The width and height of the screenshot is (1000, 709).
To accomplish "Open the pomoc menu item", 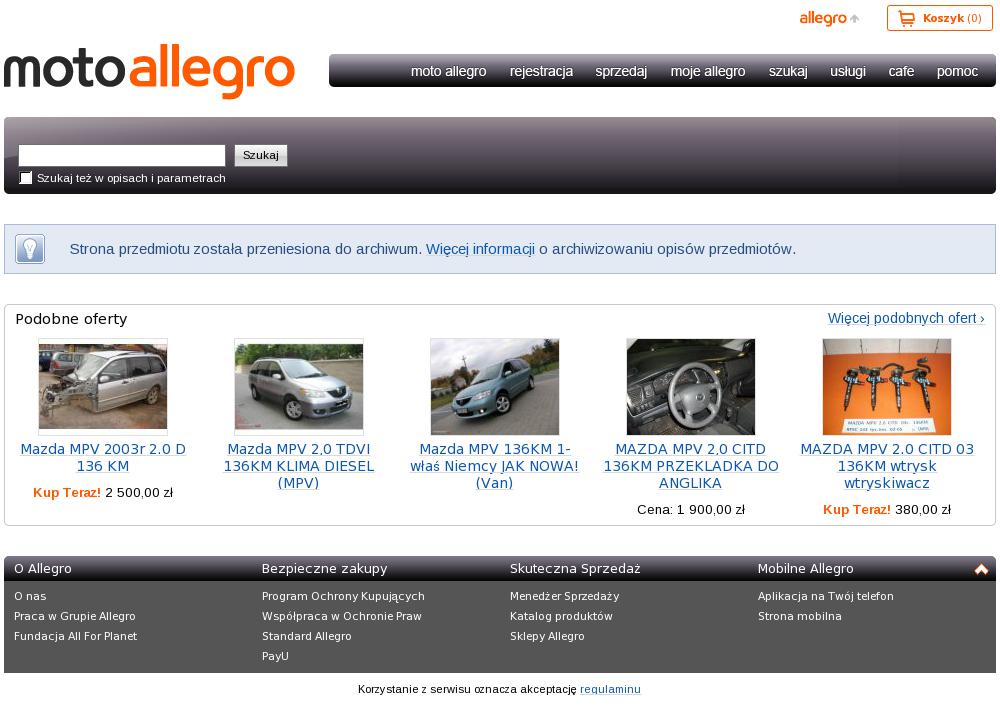I will tap(957, 71).
